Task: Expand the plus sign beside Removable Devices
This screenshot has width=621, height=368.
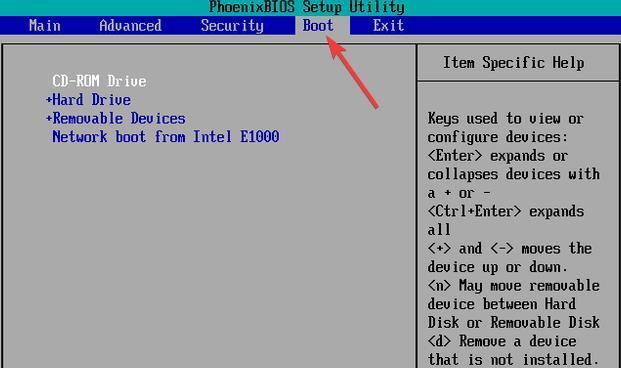Action: point(49,118)
